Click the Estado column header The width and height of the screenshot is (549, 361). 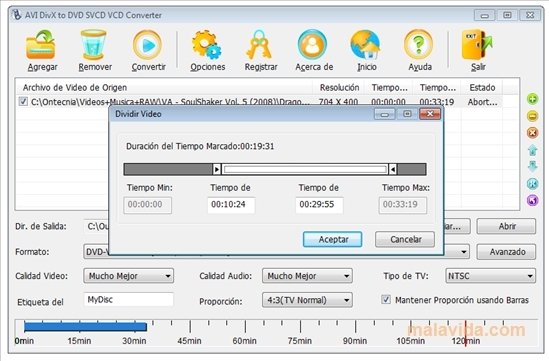482,88
